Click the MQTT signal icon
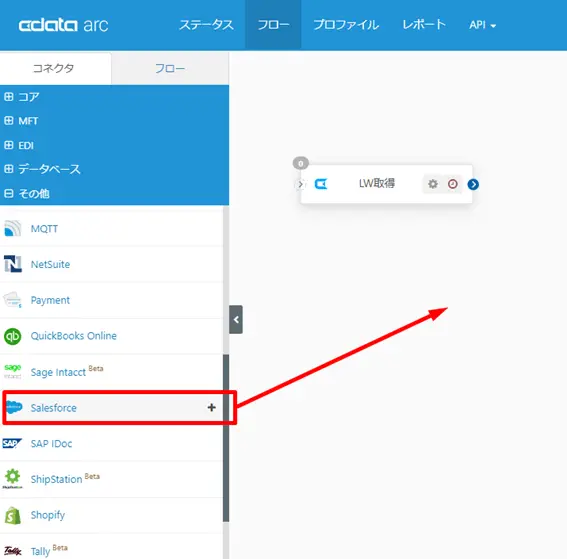The height and width of the screenshot is (559, 567). point(13,228)
